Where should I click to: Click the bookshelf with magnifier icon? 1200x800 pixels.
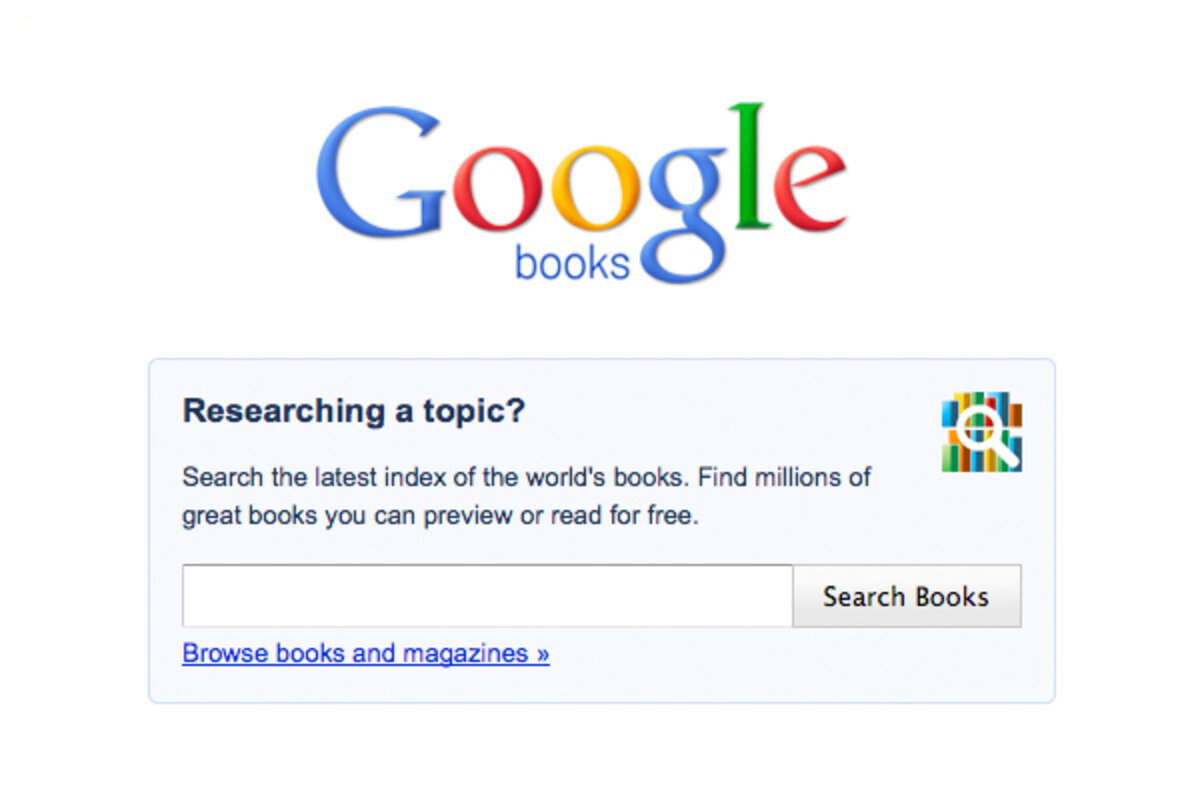tap(982, 431)
